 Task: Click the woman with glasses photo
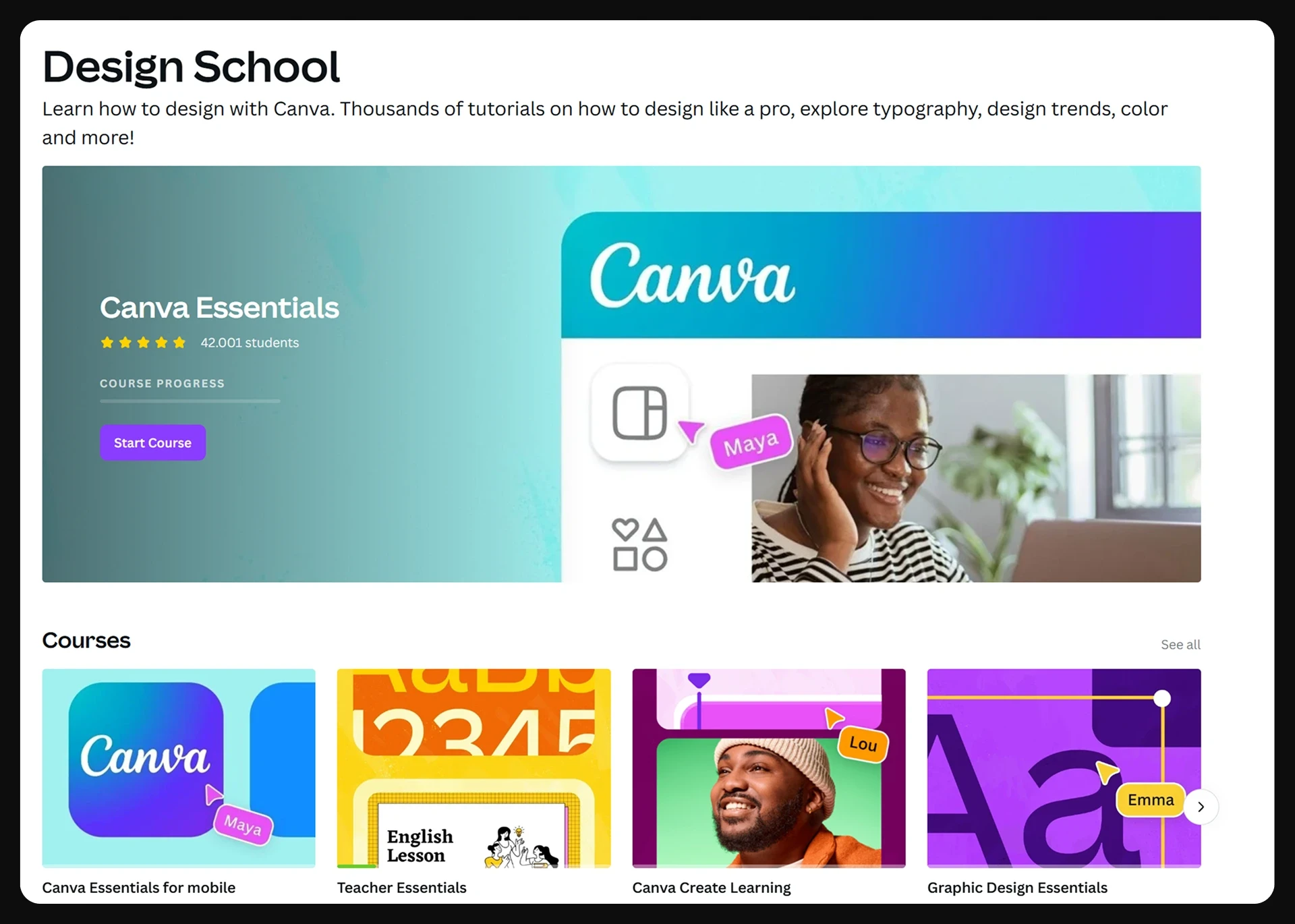click(x=976, y=478)
